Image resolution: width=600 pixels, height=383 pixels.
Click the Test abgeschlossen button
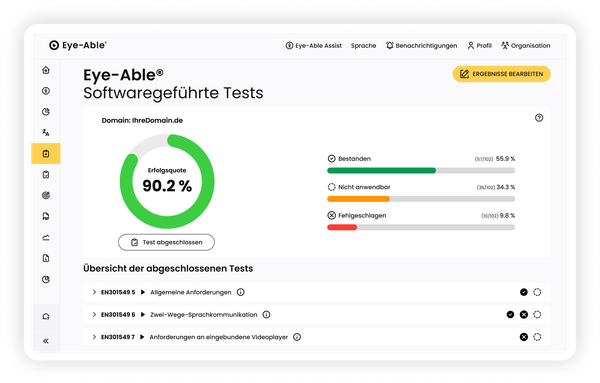pos(166,242)
